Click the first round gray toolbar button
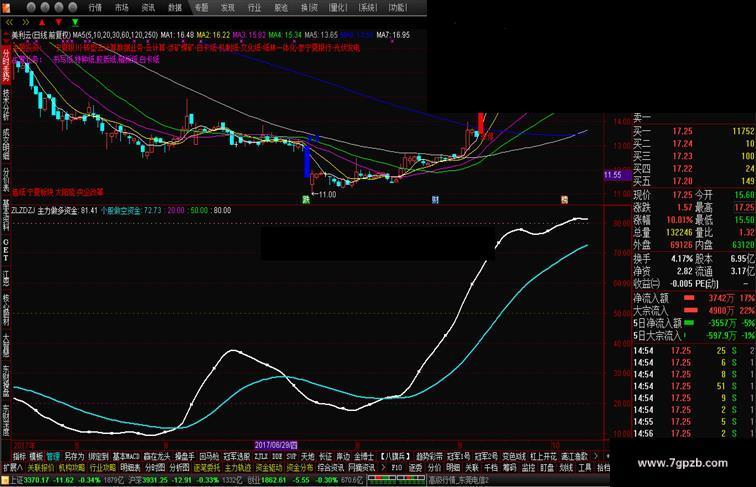 [x=30, y=7]
